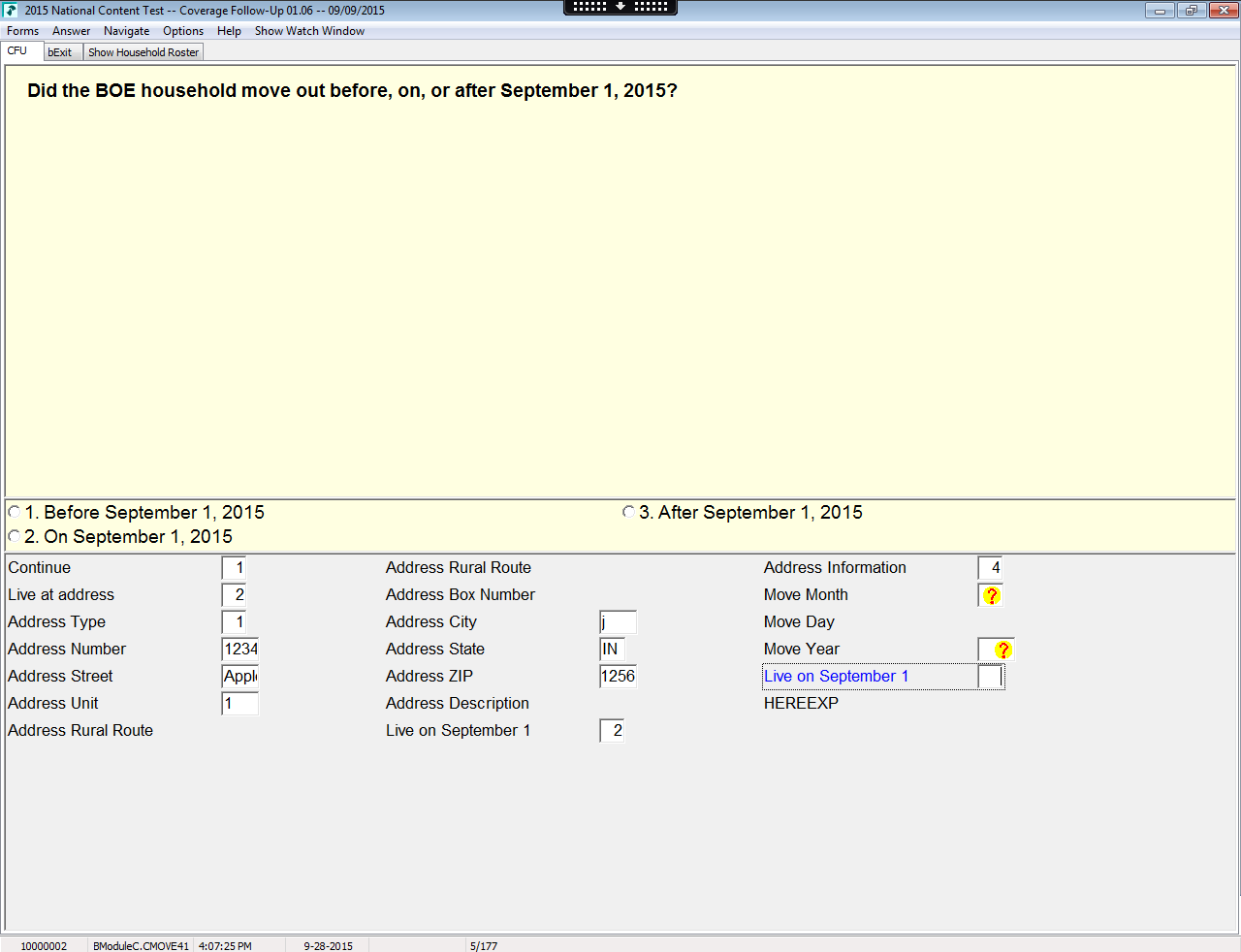Open the Answer menu

[x=72, y=31]
